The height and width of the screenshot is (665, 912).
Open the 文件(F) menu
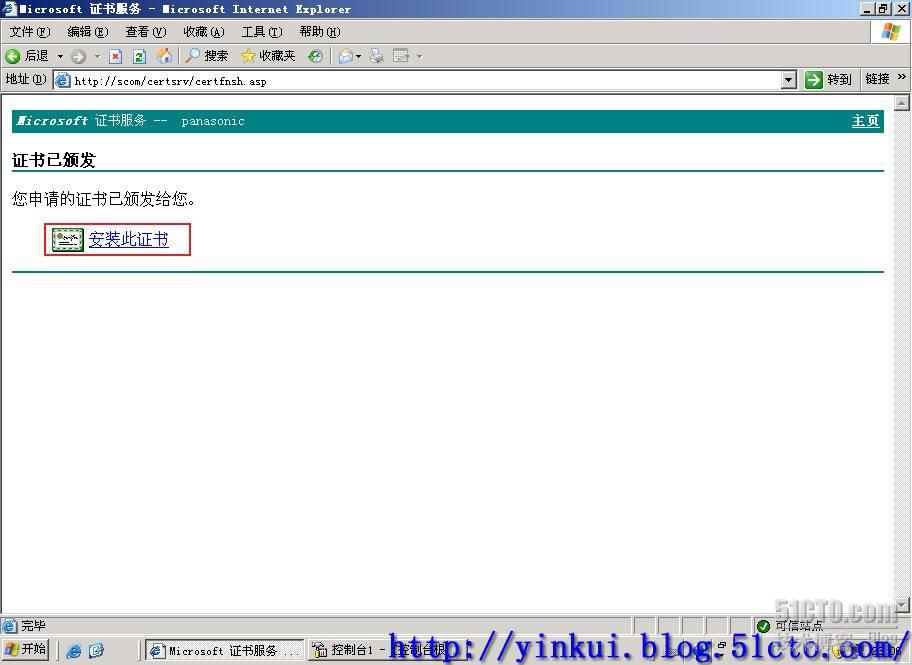tap(30, 32)
